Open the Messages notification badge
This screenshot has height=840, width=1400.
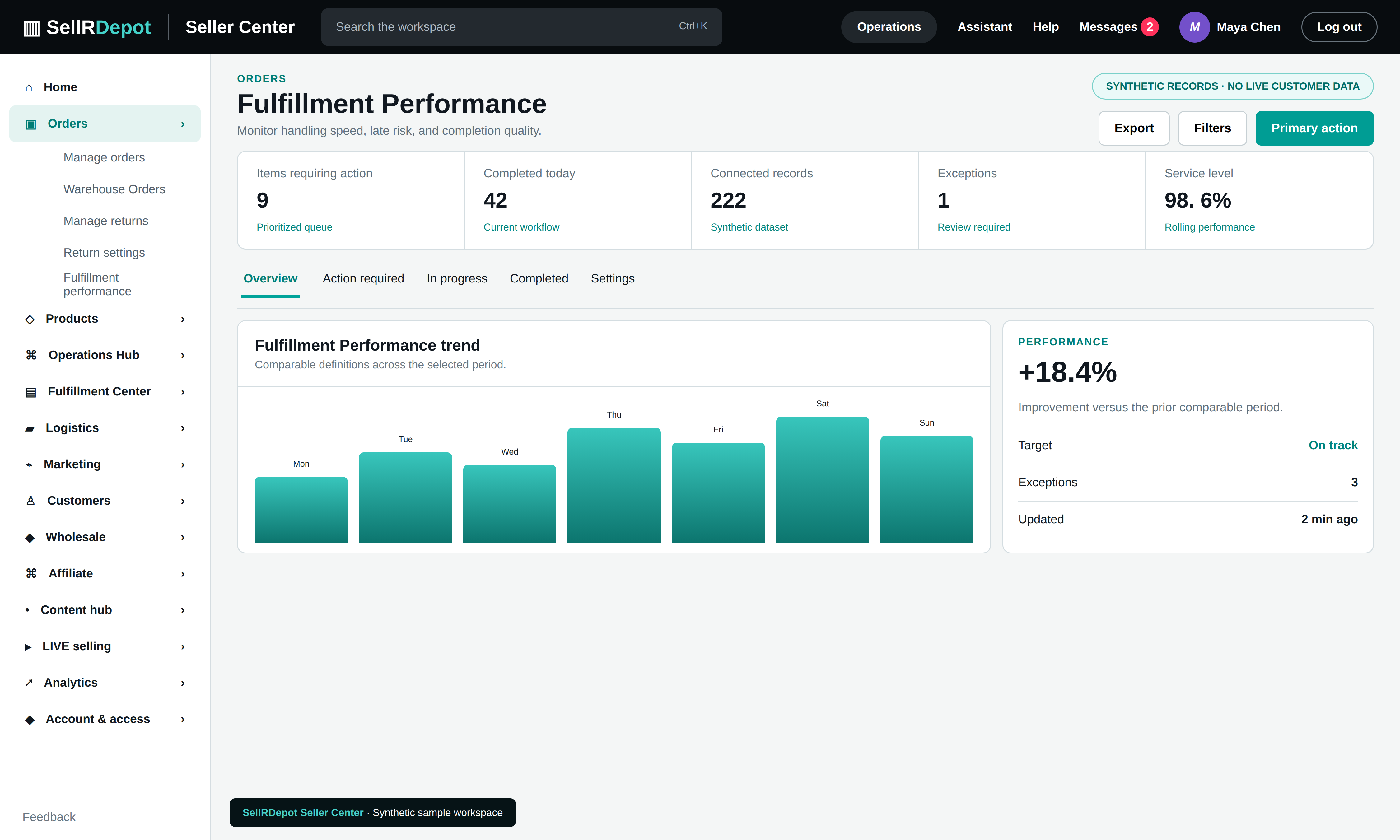1149,27
